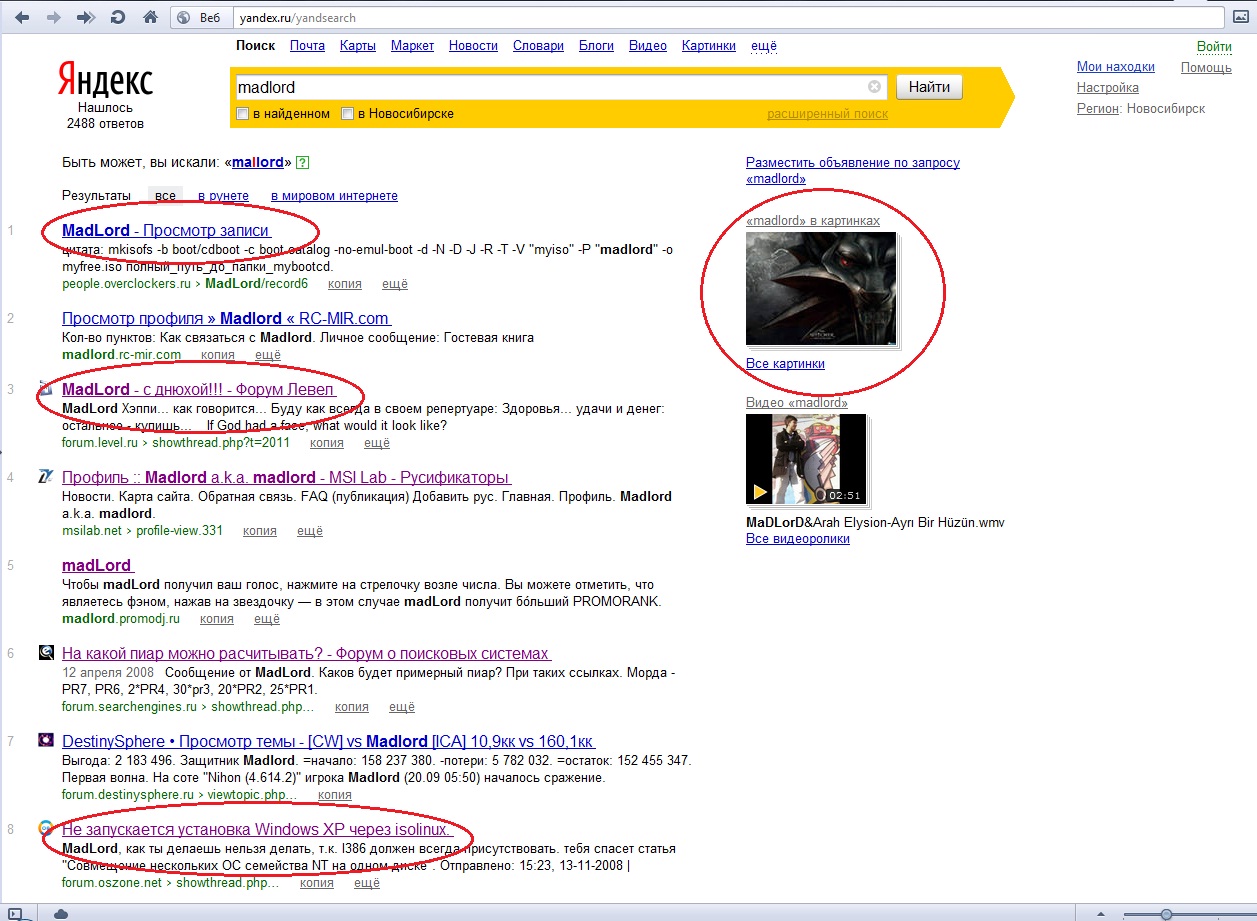Open the Веб address bar badge dropdown
This screenshot has width=1257, height=921.
[200, 18]
